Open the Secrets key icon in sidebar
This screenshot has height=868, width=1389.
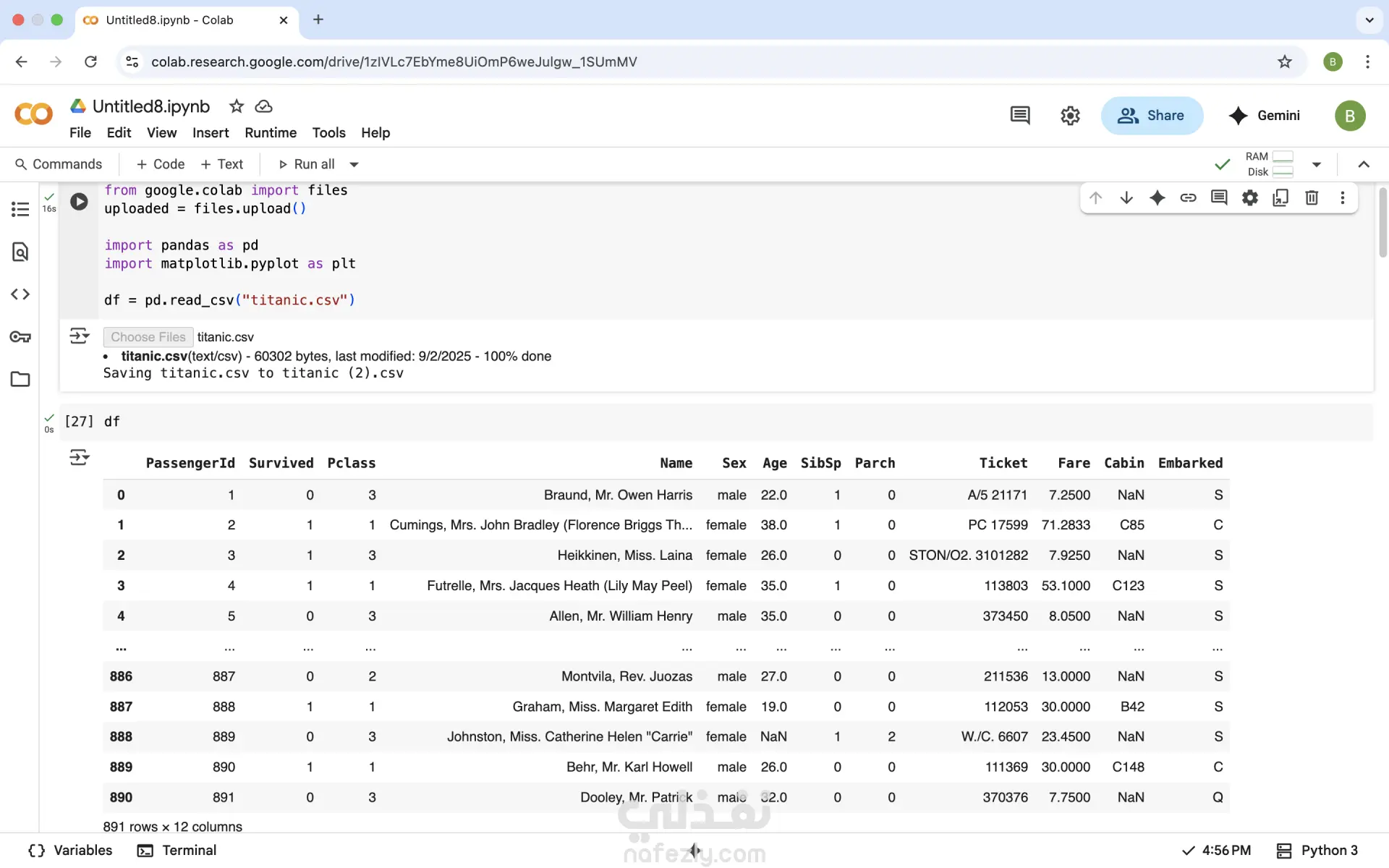(20, 337)
